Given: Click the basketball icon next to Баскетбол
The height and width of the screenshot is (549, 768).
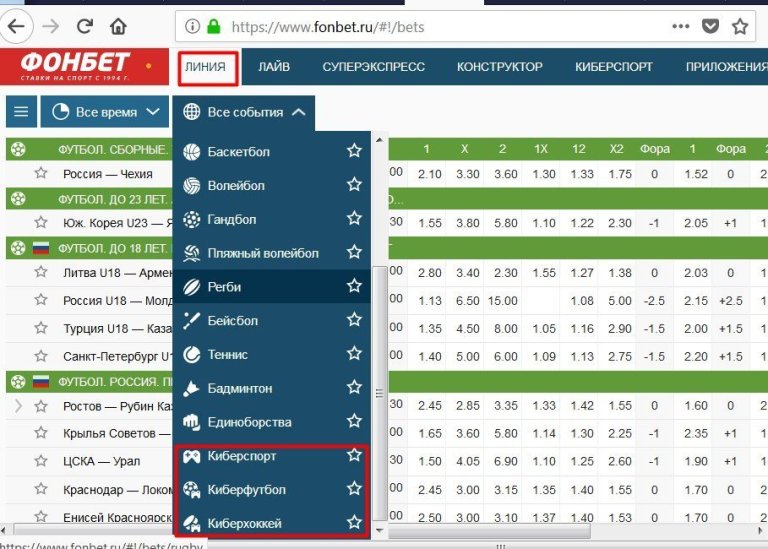Looking at the screenshot, I should point(192,152).
